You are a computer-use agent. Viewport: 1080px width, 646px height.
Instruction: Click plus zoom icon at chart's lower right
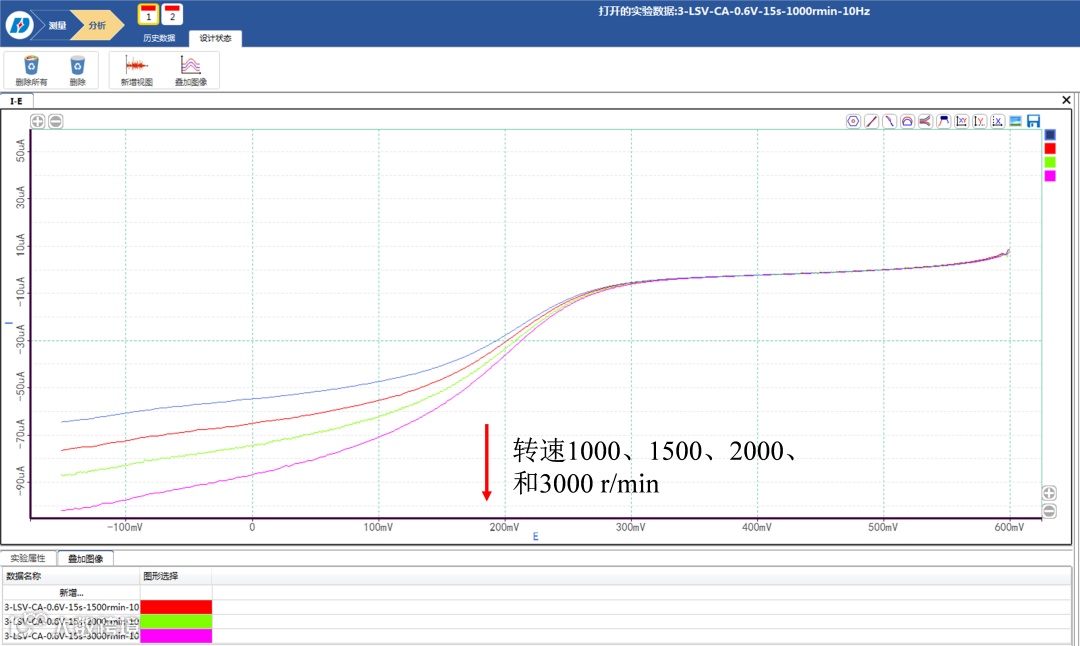[x=1049, y=493]
